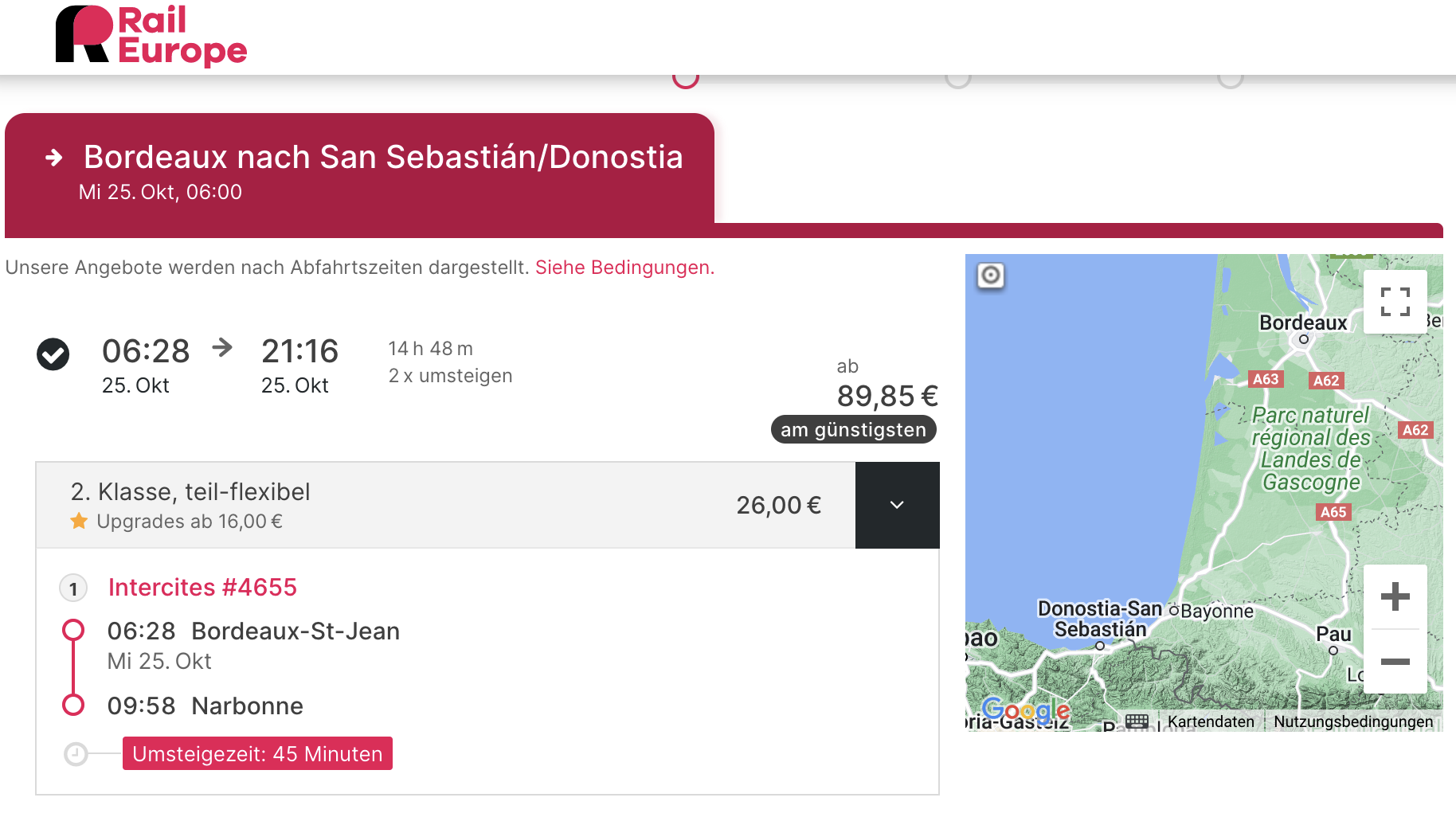Click the first progress step circle
1456x817 pixels.
click(686, 78)
